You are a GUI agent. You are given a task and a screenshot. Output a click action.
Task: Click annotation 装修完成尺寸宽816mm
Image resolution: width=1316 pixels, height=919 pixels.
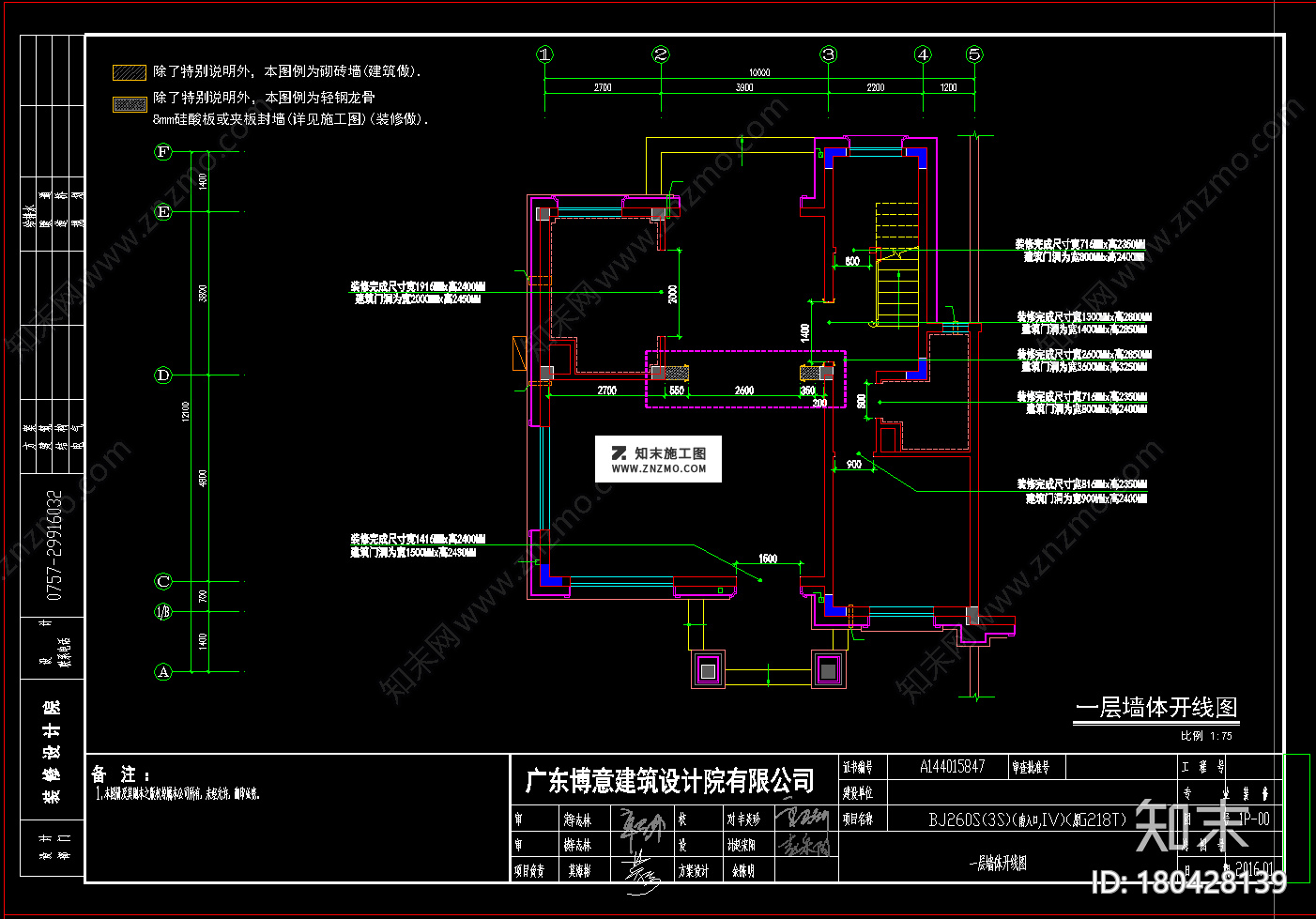pos(1082,484)
